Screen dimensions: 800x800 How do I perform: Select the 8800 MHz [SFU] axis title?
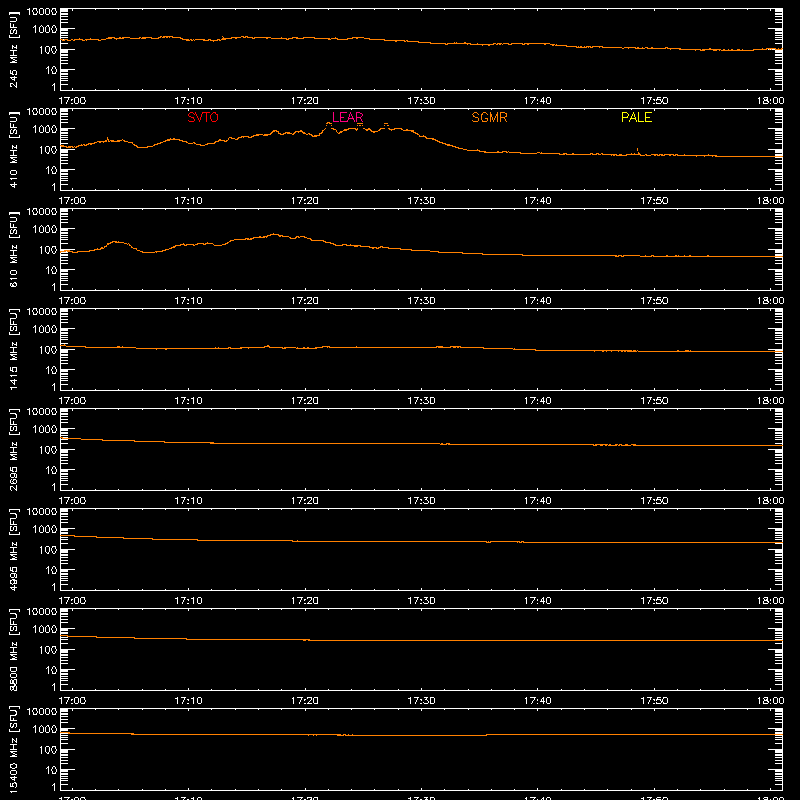coord(13,649)
